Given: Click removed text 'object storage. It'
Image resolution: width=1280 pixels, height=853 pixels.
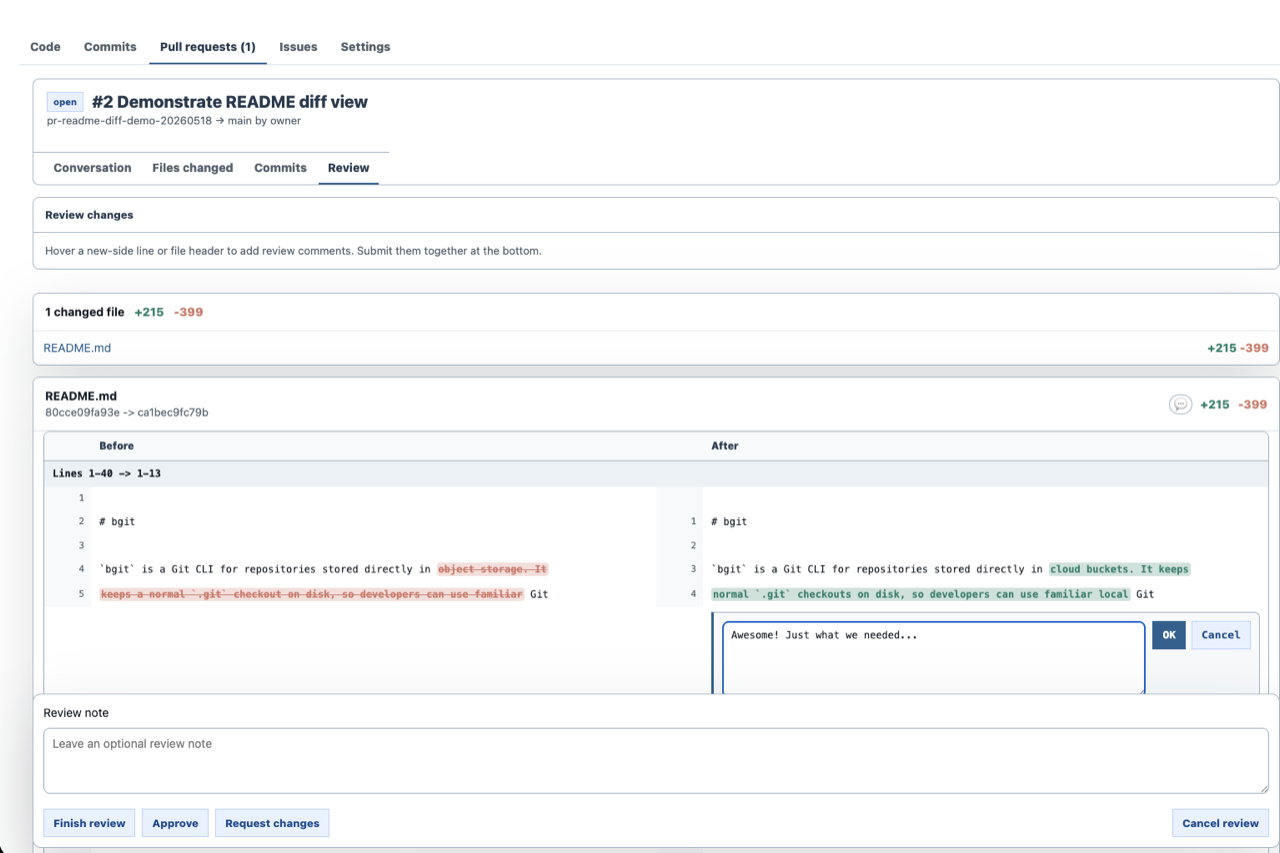Looking at the screenshot, I should pos(493,569).
